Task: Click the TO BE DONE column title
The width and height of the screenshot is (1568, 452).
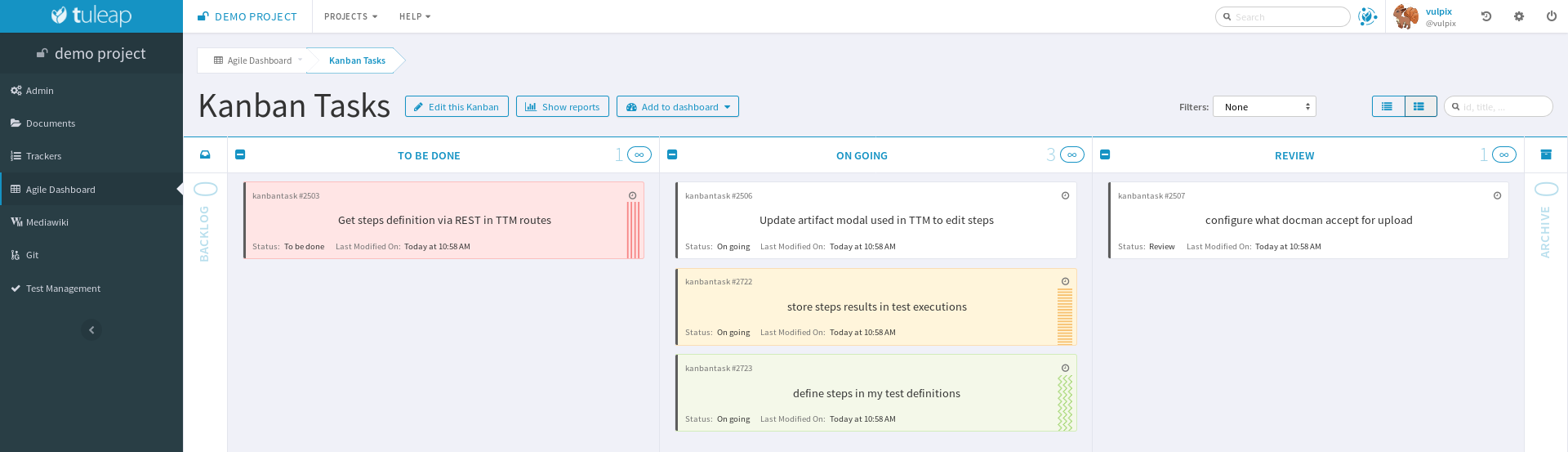Action: click(x=429, y=155)
